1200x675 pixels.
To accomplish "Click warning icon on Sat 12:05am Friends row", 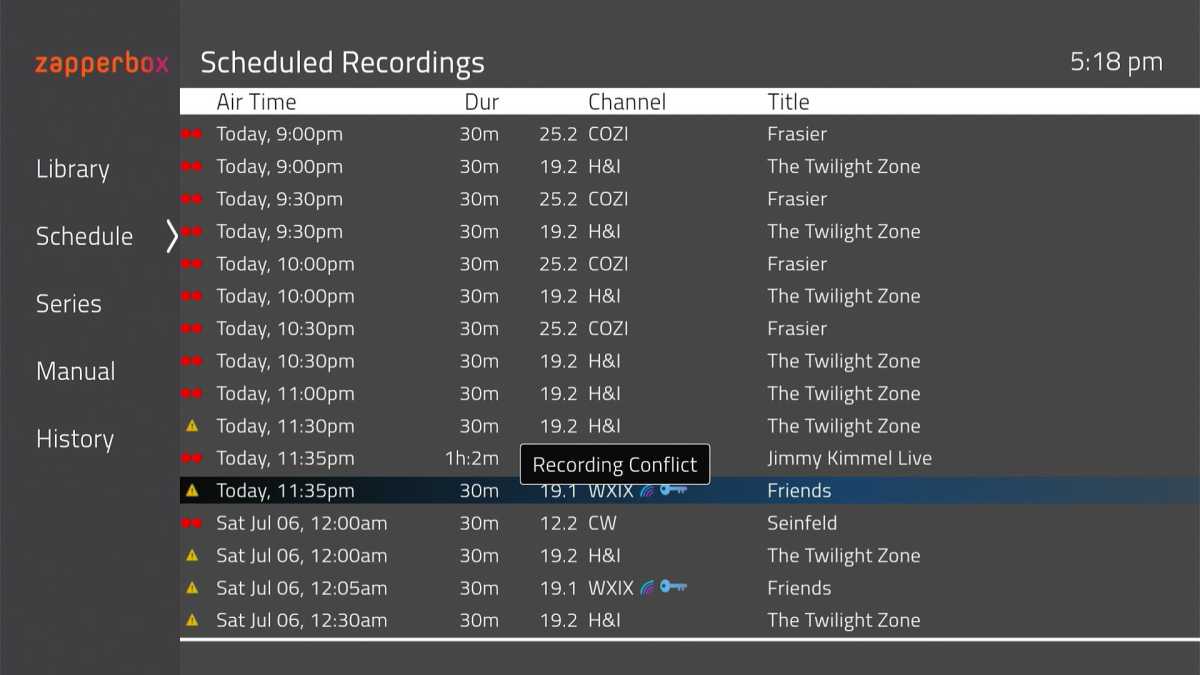I will pyautogui.click(x=192, y=588).
